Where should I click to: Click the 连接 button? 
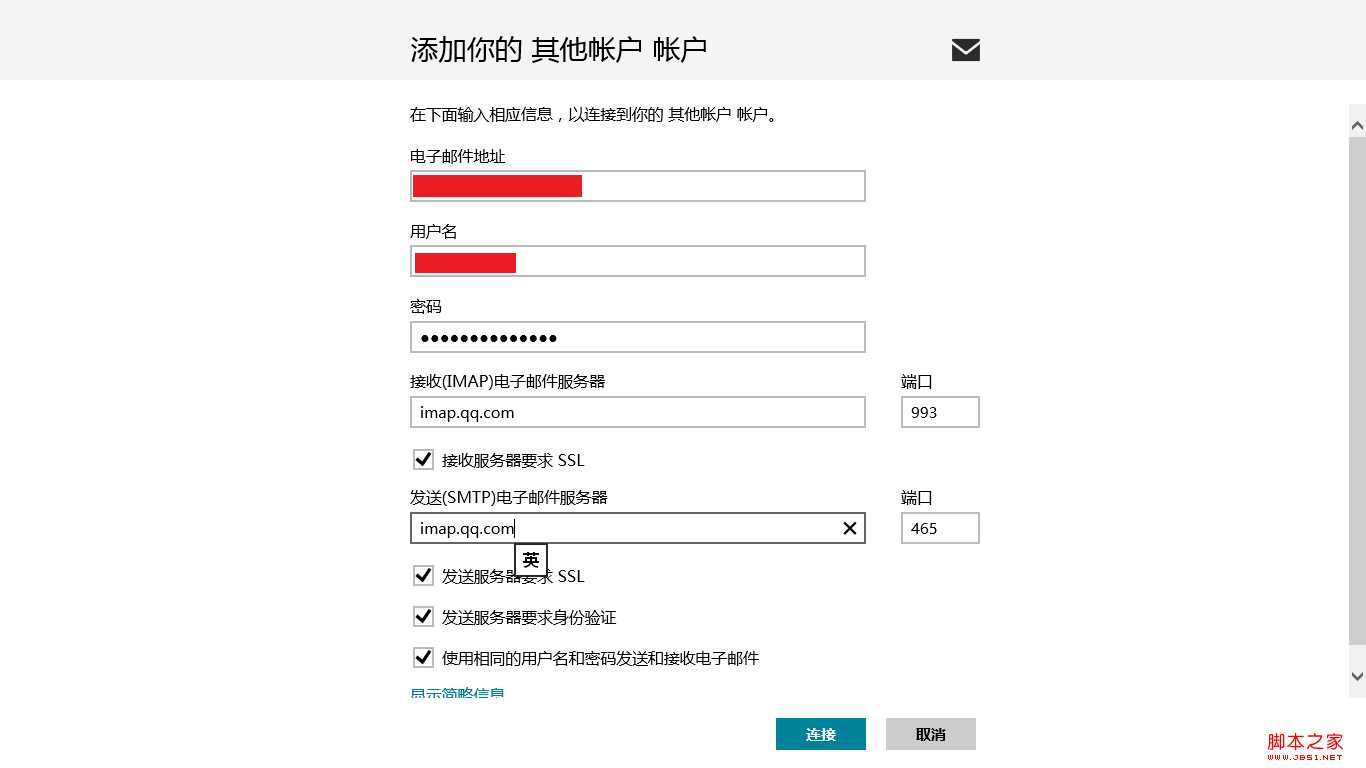click(820, 733)
